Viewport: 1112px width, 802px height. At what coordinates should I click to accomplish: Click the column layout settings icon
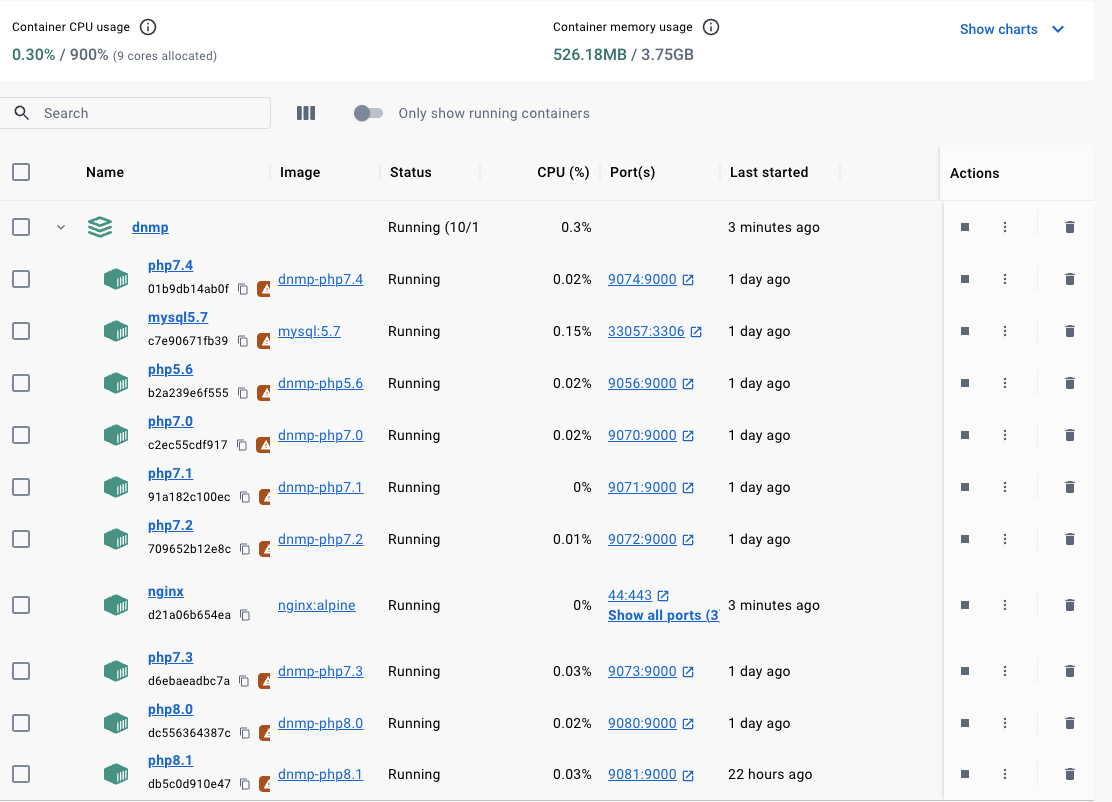click(x=306, y=113)
